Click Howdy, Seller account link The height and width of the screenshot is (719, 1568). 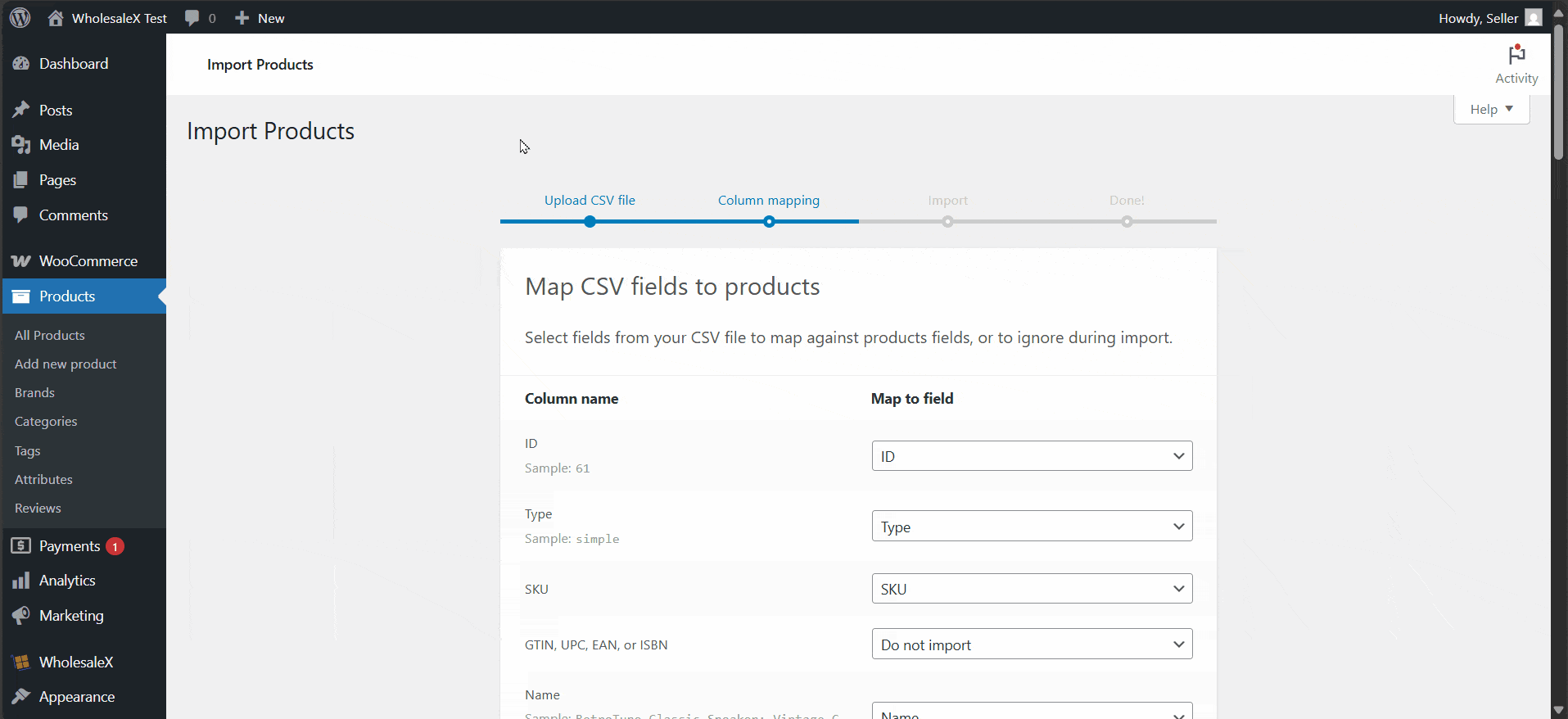pyautogui.click(x=1478, y=18)
